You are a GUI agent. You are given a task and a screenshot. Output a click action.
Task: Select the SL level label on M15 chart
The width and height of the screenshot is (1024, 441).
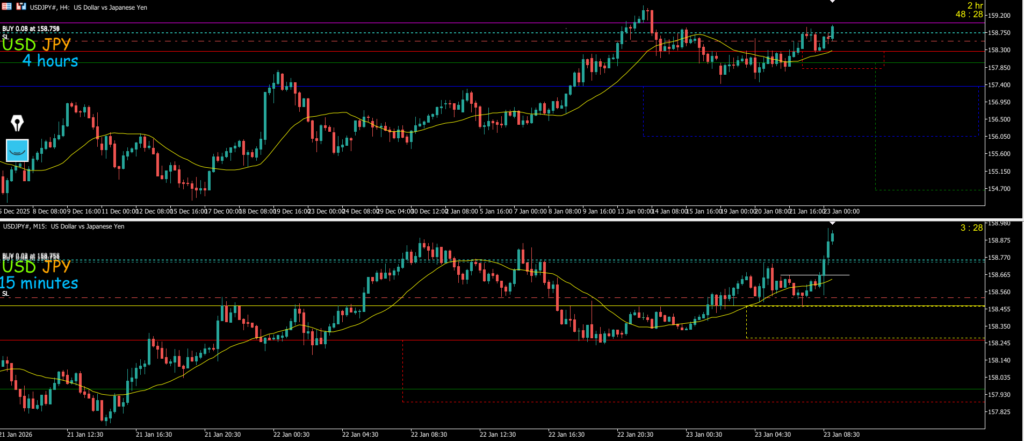pos(5,294)
